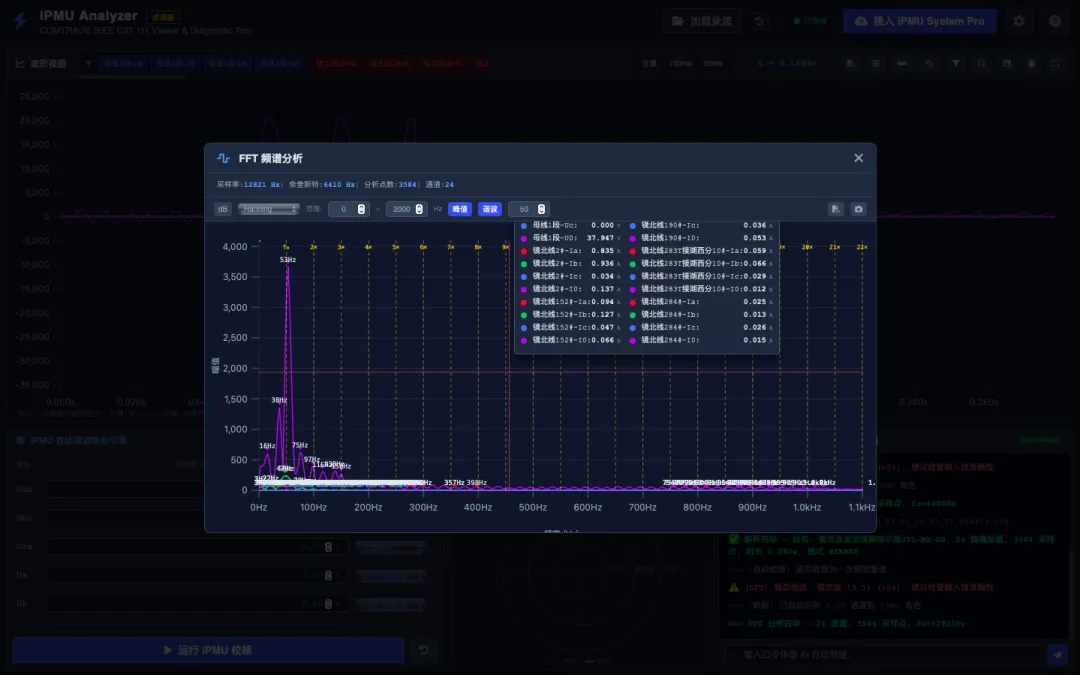Click the send icon in AI chat box
The height and width of the screenshot is (675, 1080).
point(1057,654)
